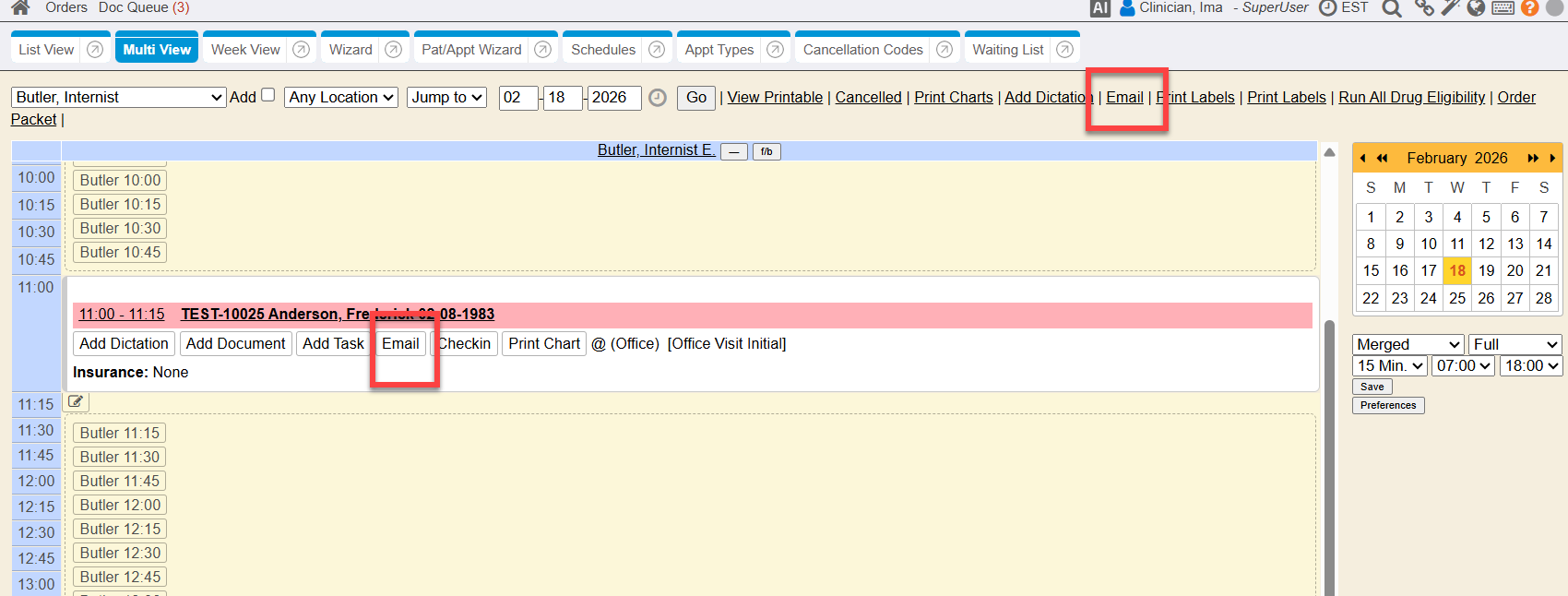This screenshot has height=596, width=1568.
Task: Open the Print Charts link
Action: click(x=953, y=98)
